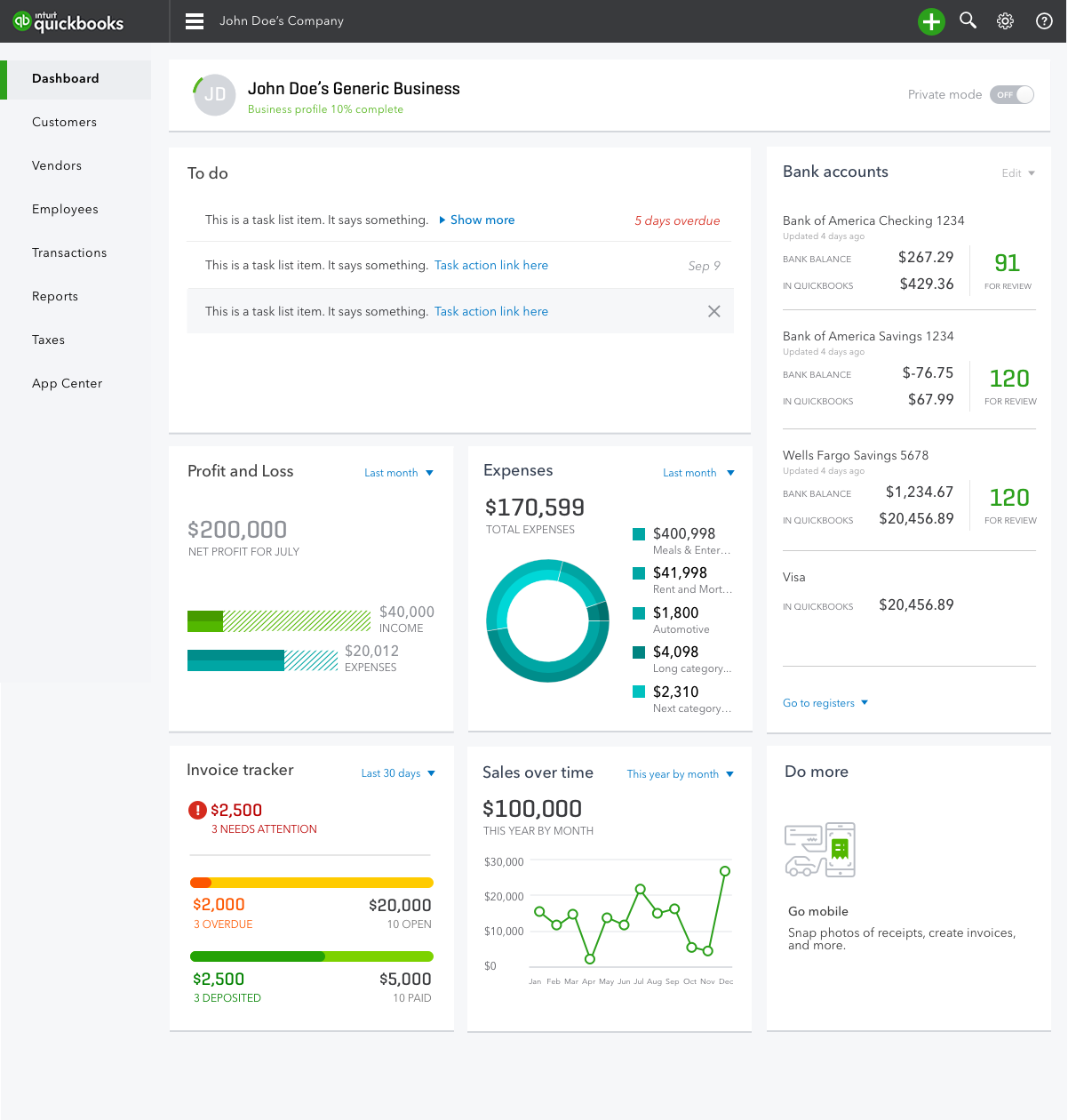Open the search magnifier icon

pos(968,20)
